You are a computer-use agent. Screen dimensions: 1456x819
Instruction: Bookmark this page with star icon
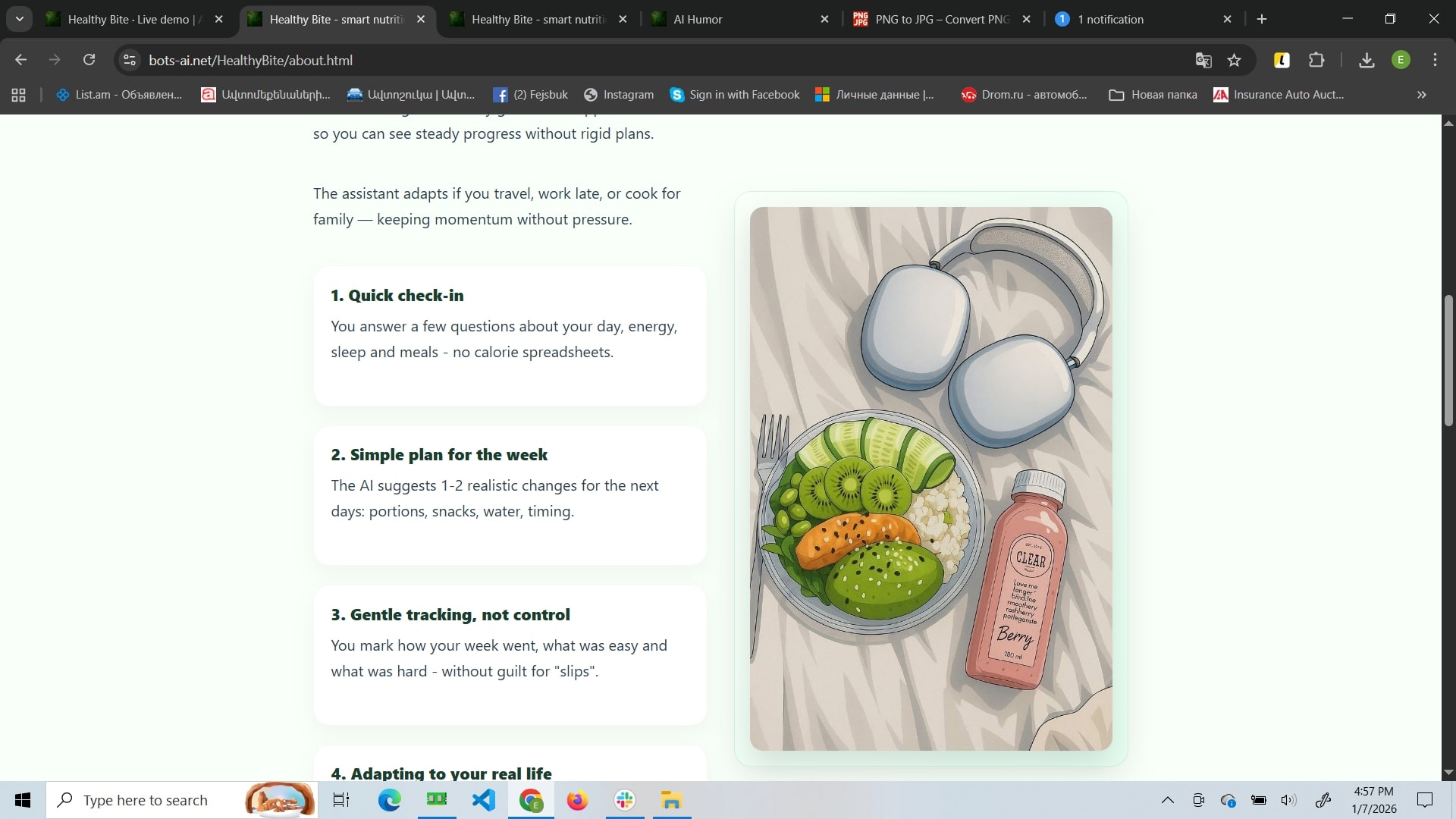click(1235, 61)
